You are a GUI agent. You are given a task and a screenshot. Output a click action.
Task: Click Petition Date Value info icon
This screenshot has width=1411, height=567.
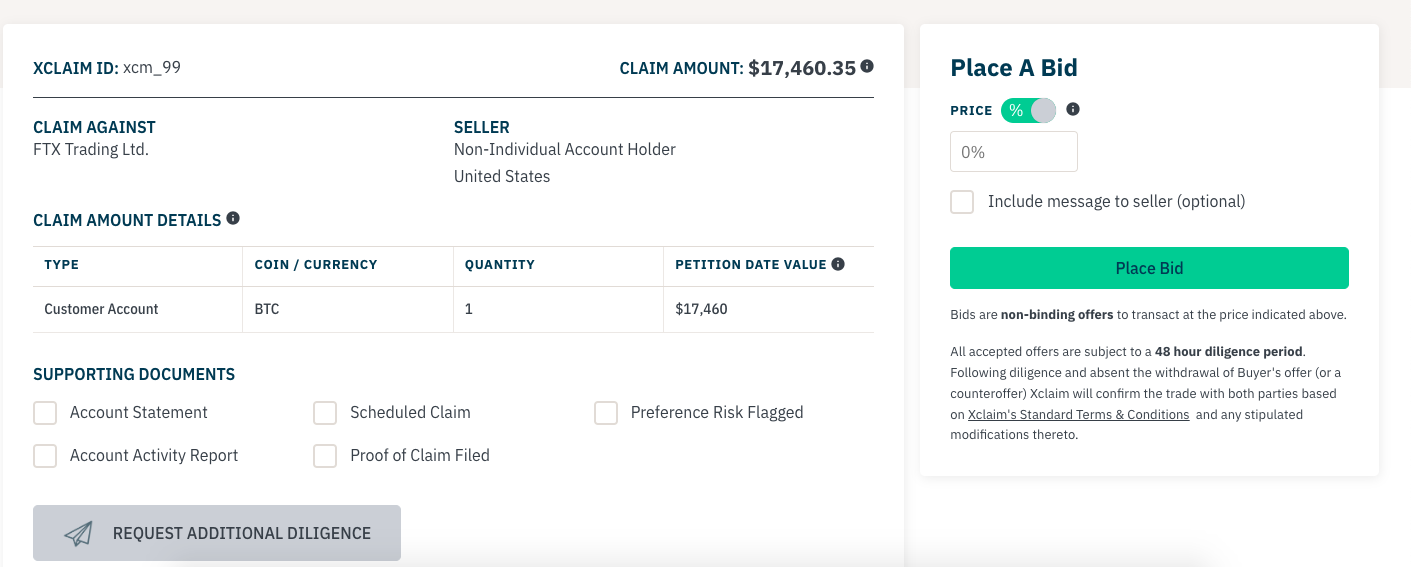pyautogui.click(x=838, y=264)
